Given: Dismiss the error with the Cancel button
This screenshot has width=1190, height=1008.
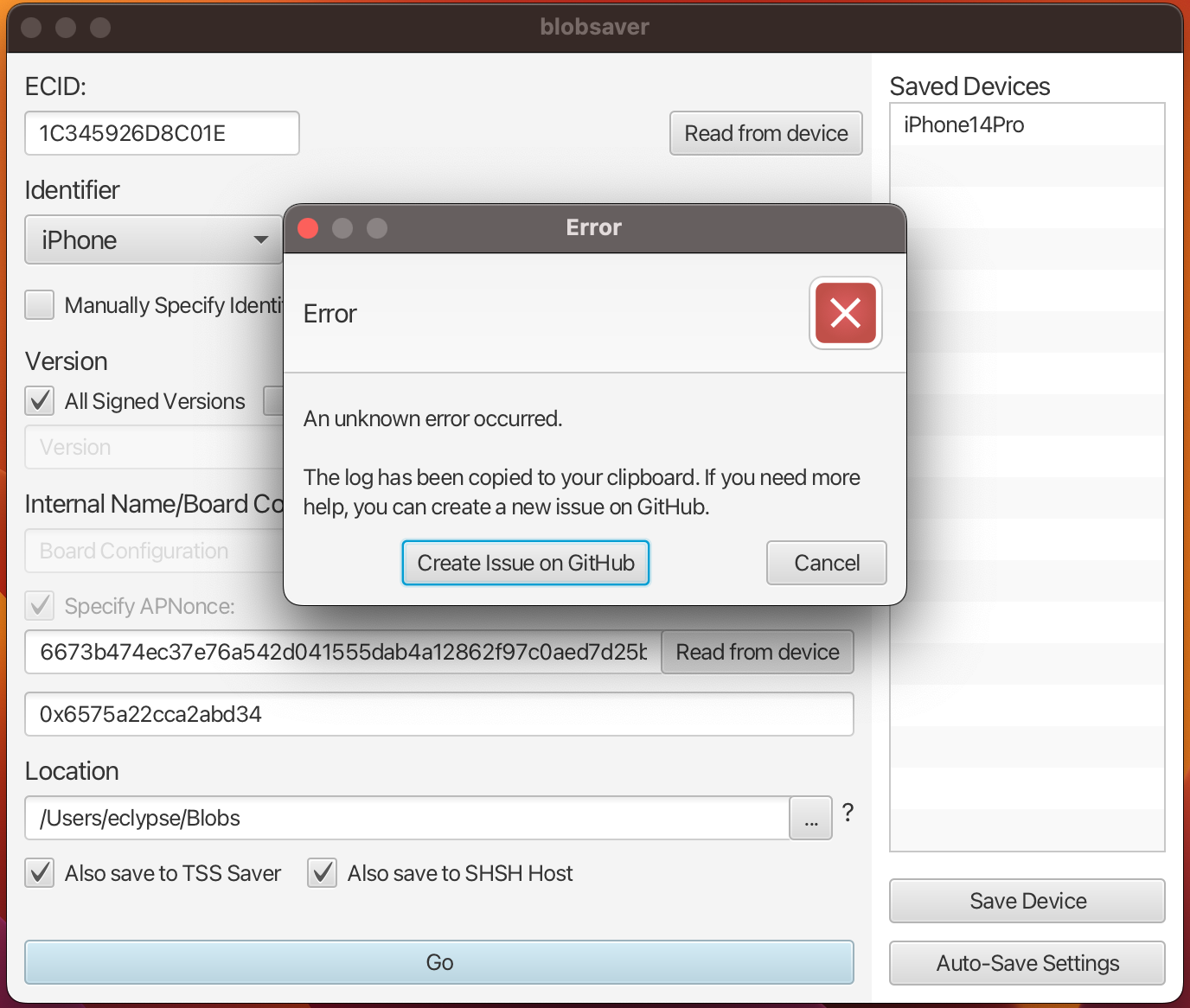Looking at the screenshot, I should [825, 563].
